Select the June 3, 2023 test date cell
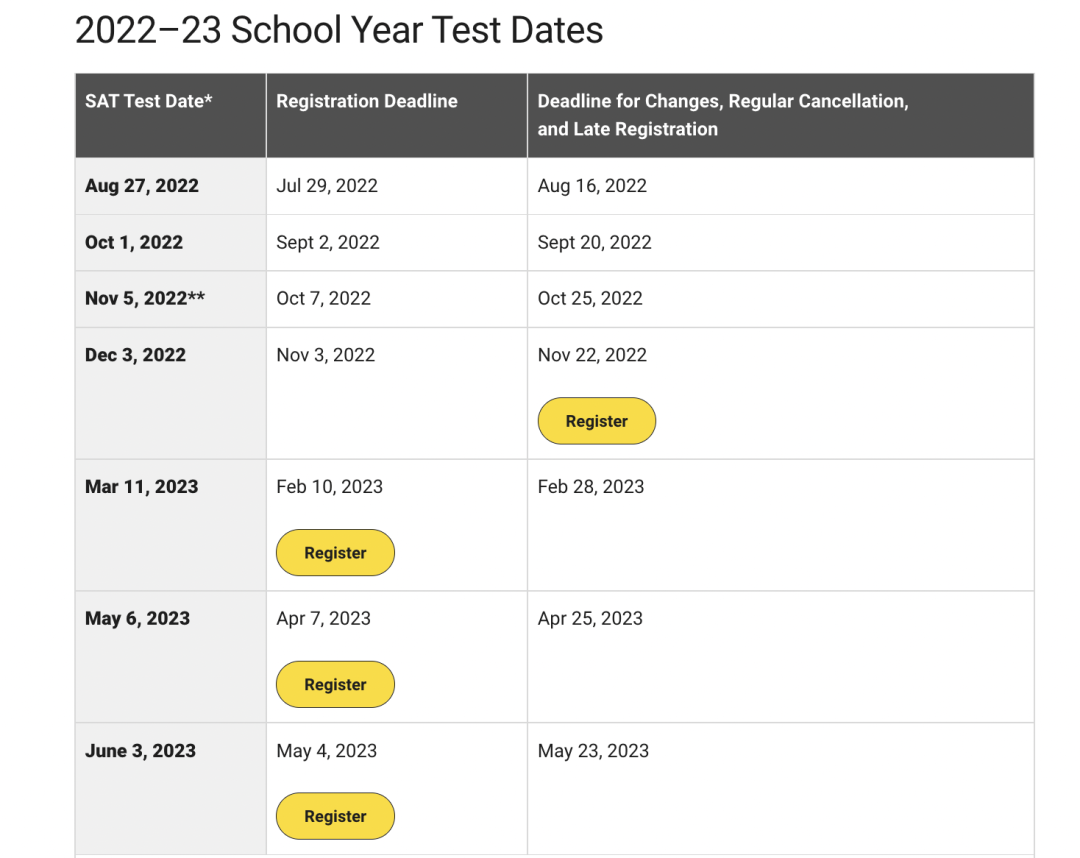The width and height of the screenshot is (1080, 858). (171, 789)
